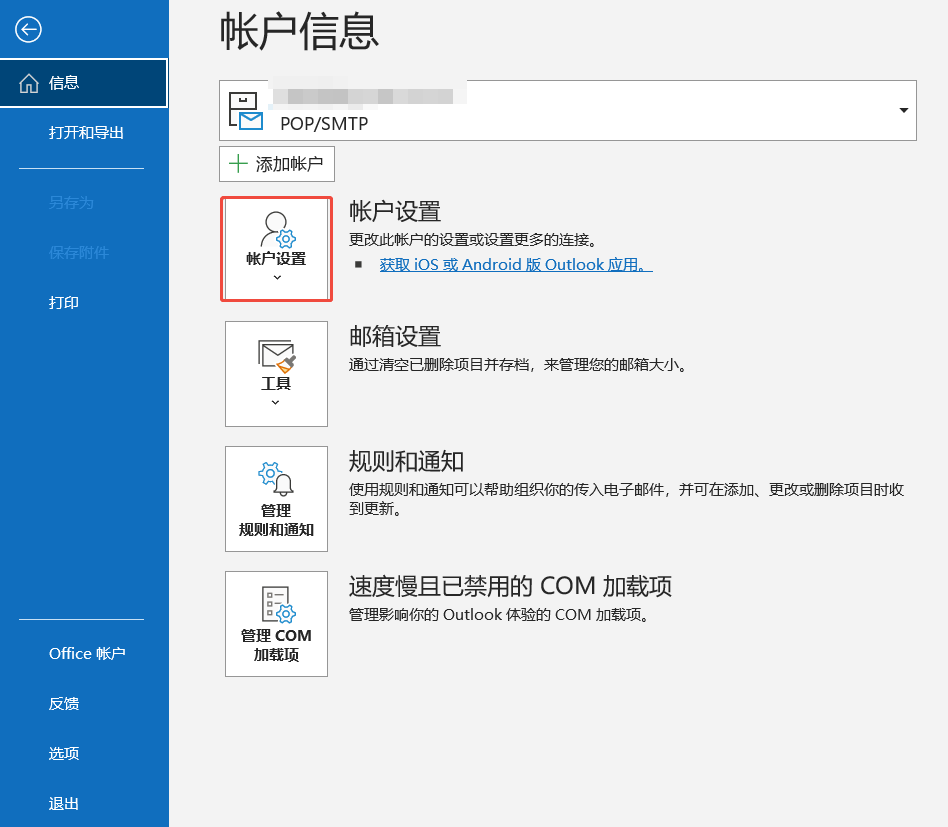This screenshot has width=948, height=827.
Task: Click description 管理影响你的 Outlook 体验
Action: [499, 615]
